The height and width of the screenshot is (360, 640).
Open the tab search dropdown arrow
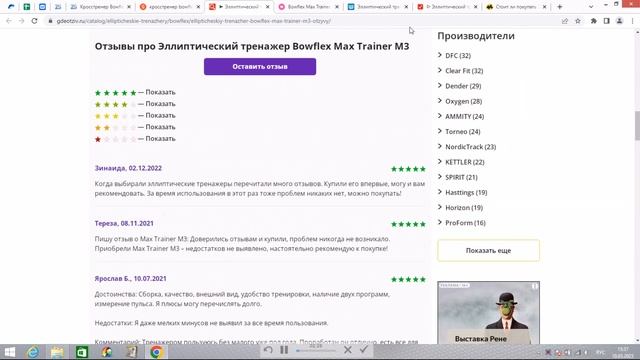pos(591,7)
